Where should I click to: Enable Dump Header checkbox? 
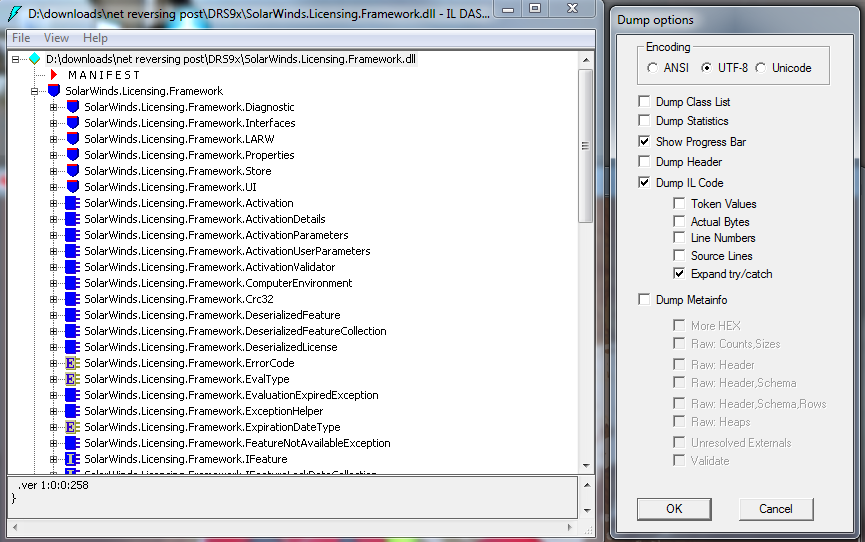(x=644, y=161)
